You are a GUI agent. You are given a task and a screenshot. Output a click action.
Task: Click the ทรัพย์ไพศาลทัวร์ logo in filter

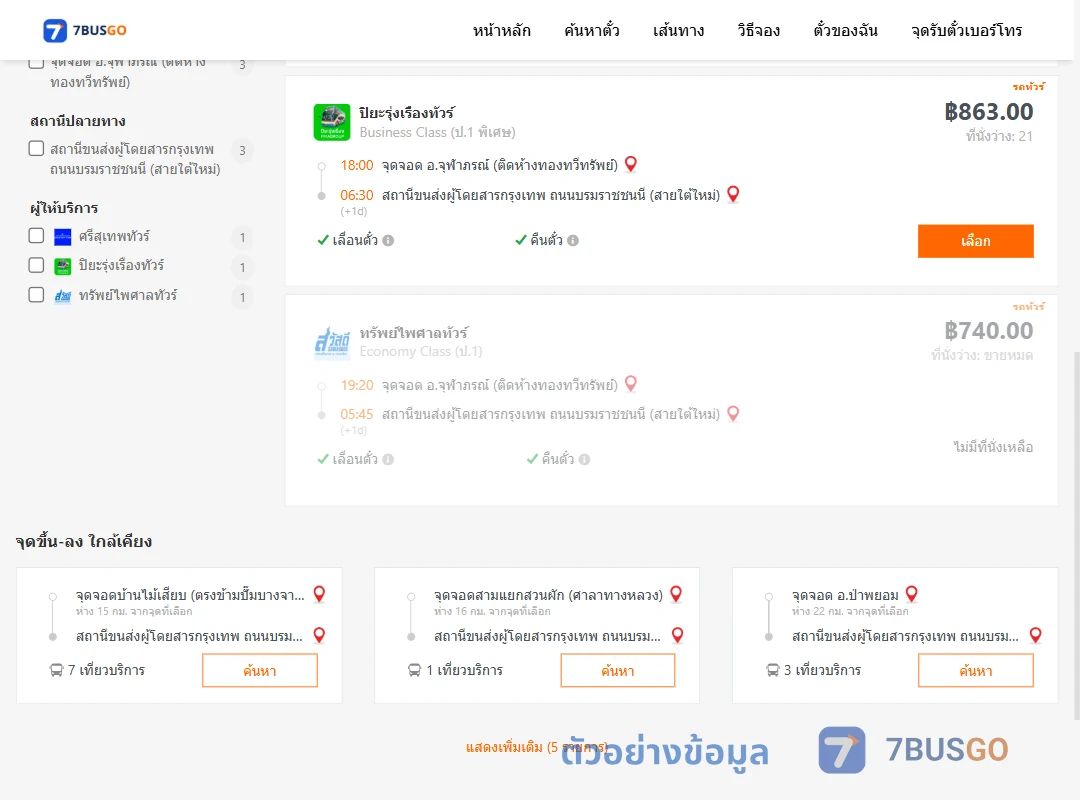63,296
